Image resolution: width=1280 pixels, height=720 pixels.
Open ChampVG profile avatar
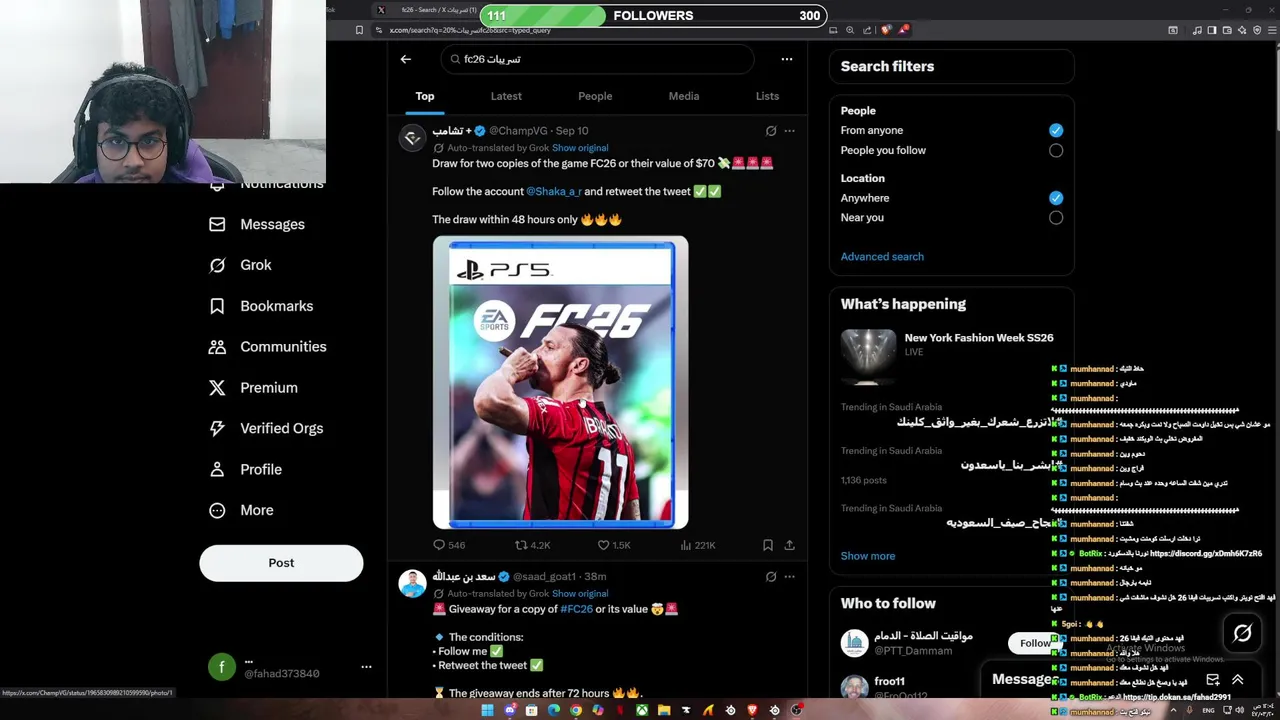(412, 138)
